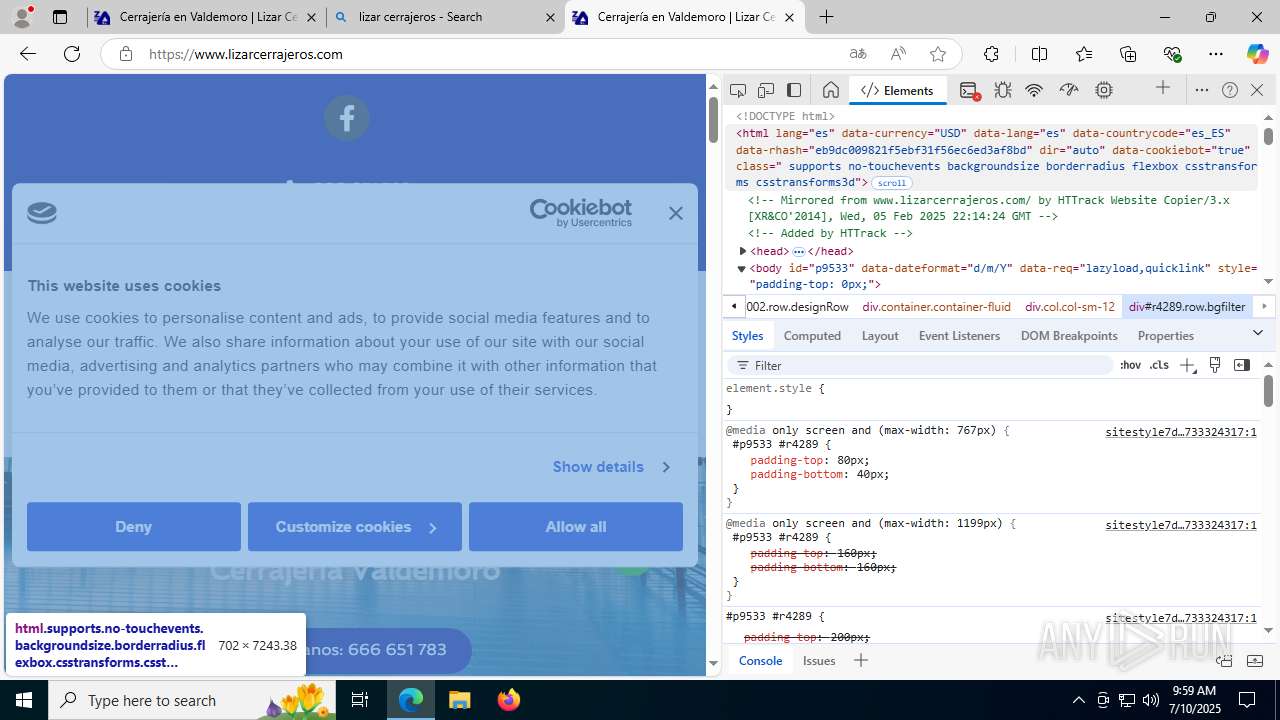Image resolution: width=1280 pixels, height=720 pixels.
Task: View site information lock icon
Action: [x=125, y=54]
